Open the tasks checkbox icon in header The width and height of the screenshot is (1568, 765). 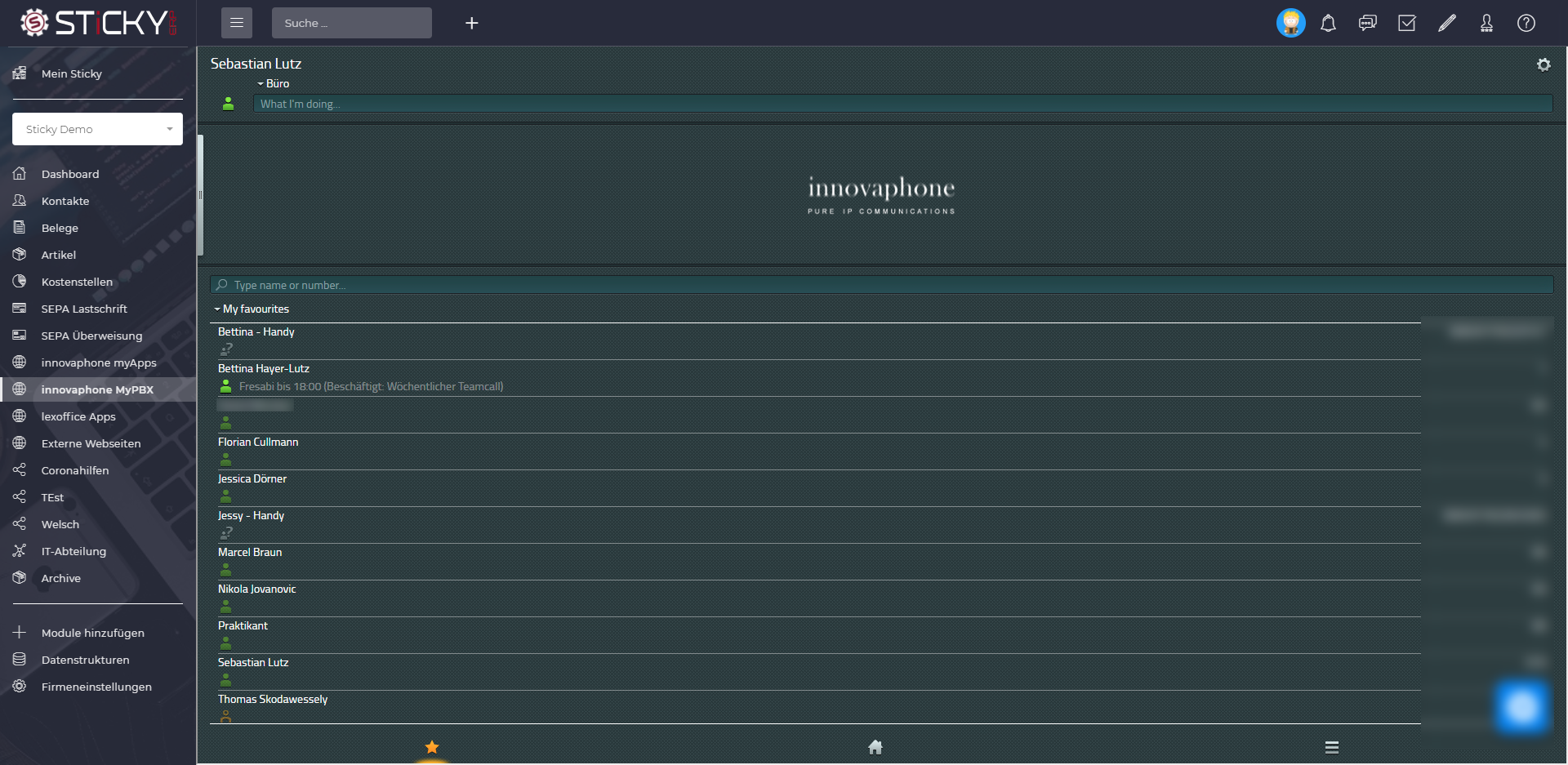pos(1407,23)
